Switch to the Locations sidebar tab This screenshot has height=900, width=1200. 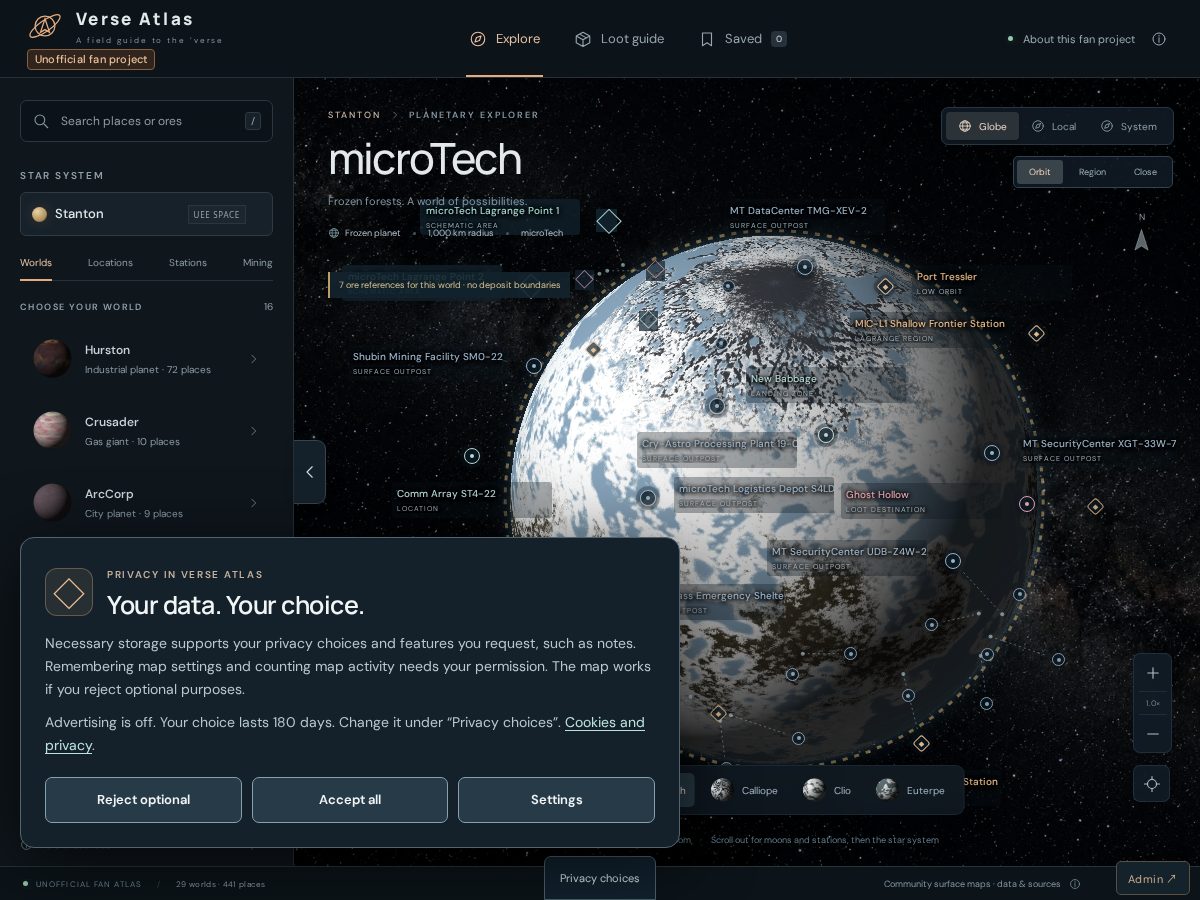coord(110,263)
